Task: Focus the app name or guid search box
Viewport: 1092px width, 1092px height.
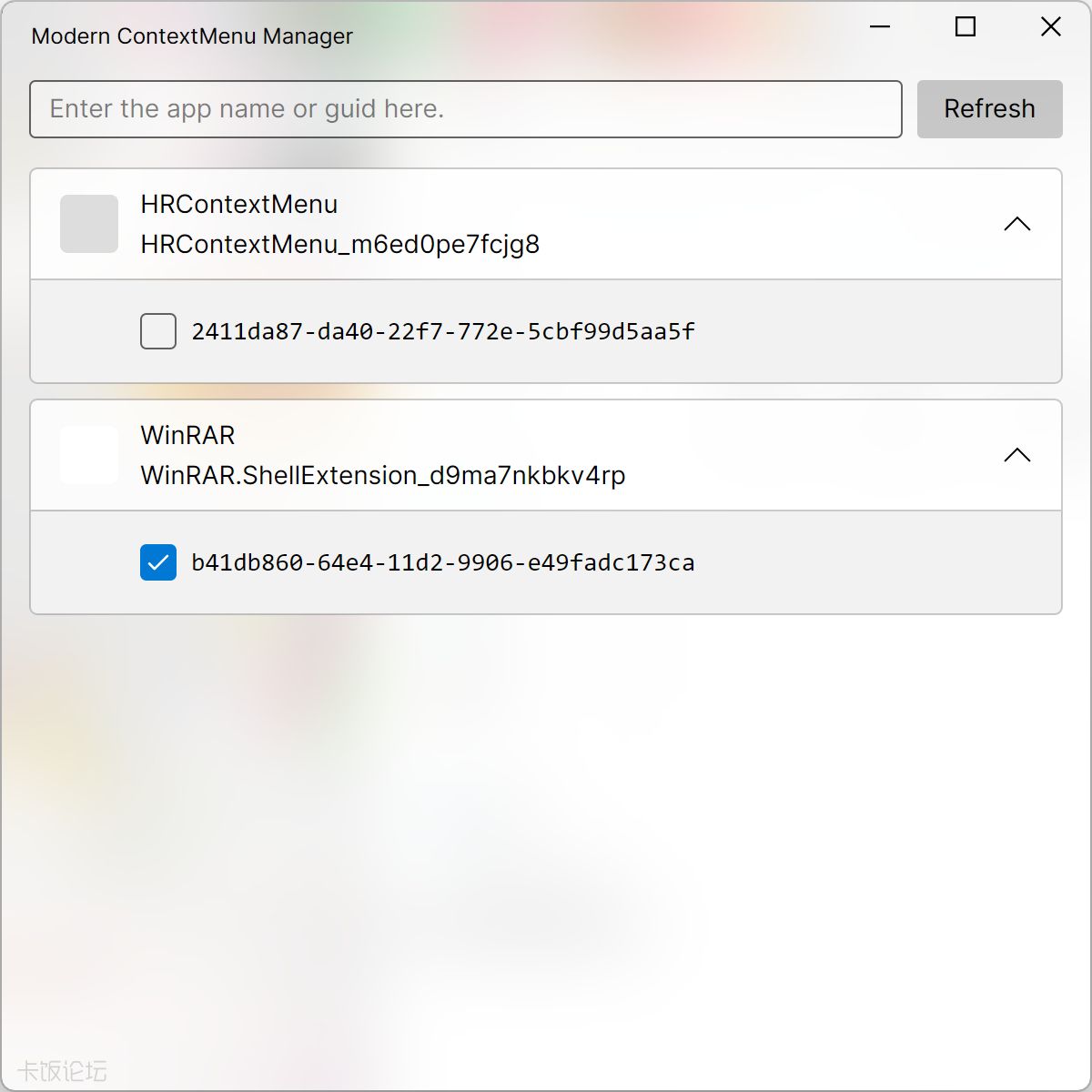Action: coord(466,109)
